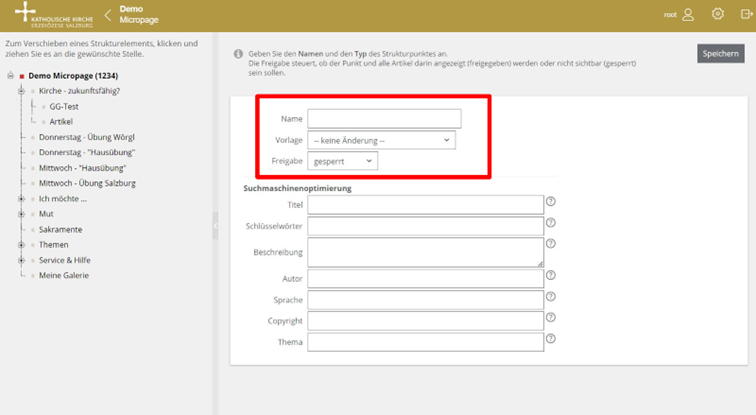Open the settings gear icon
Screen dimensions: 756x415
pos(717,14)
